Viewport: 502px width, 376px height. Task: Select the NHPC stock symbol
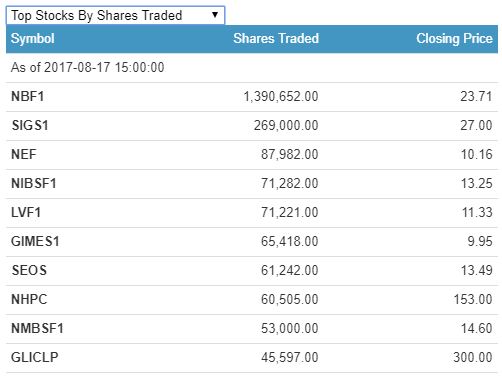(x=29, y=300)
